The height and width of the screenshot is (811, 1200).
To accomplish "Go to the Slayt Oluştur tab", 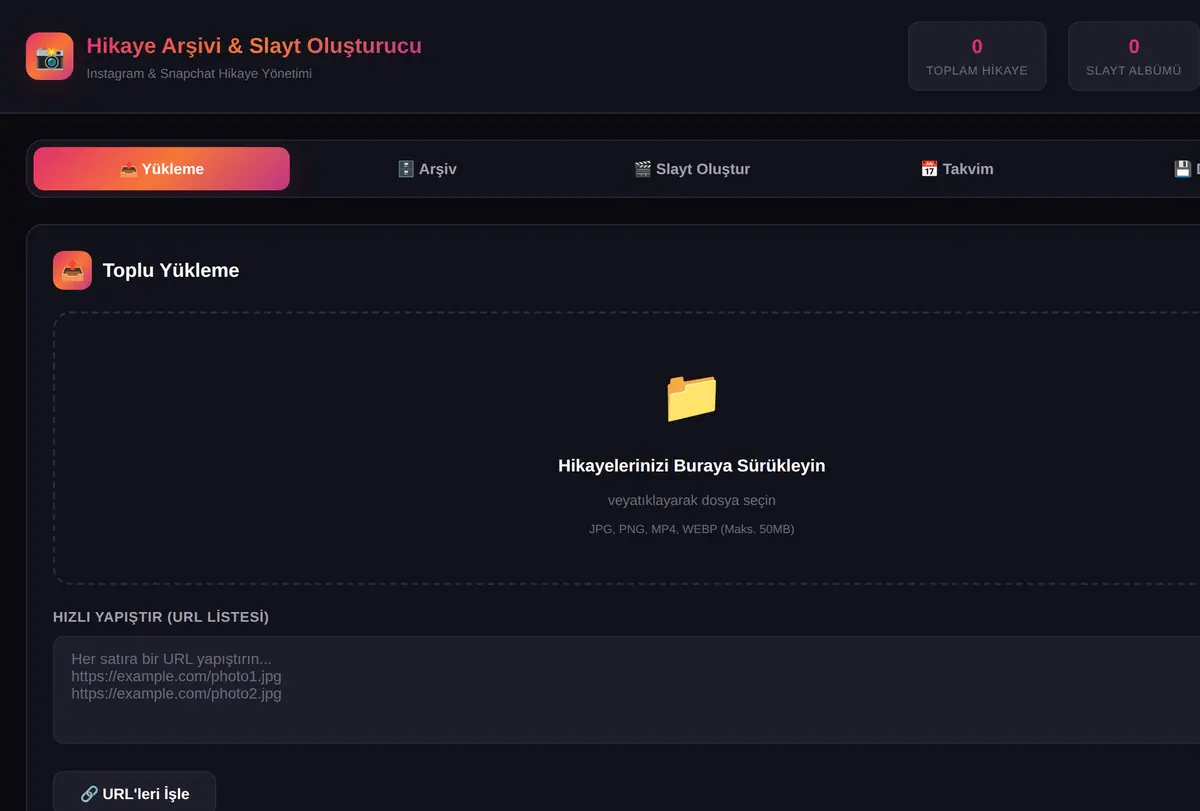I will 692,169.
